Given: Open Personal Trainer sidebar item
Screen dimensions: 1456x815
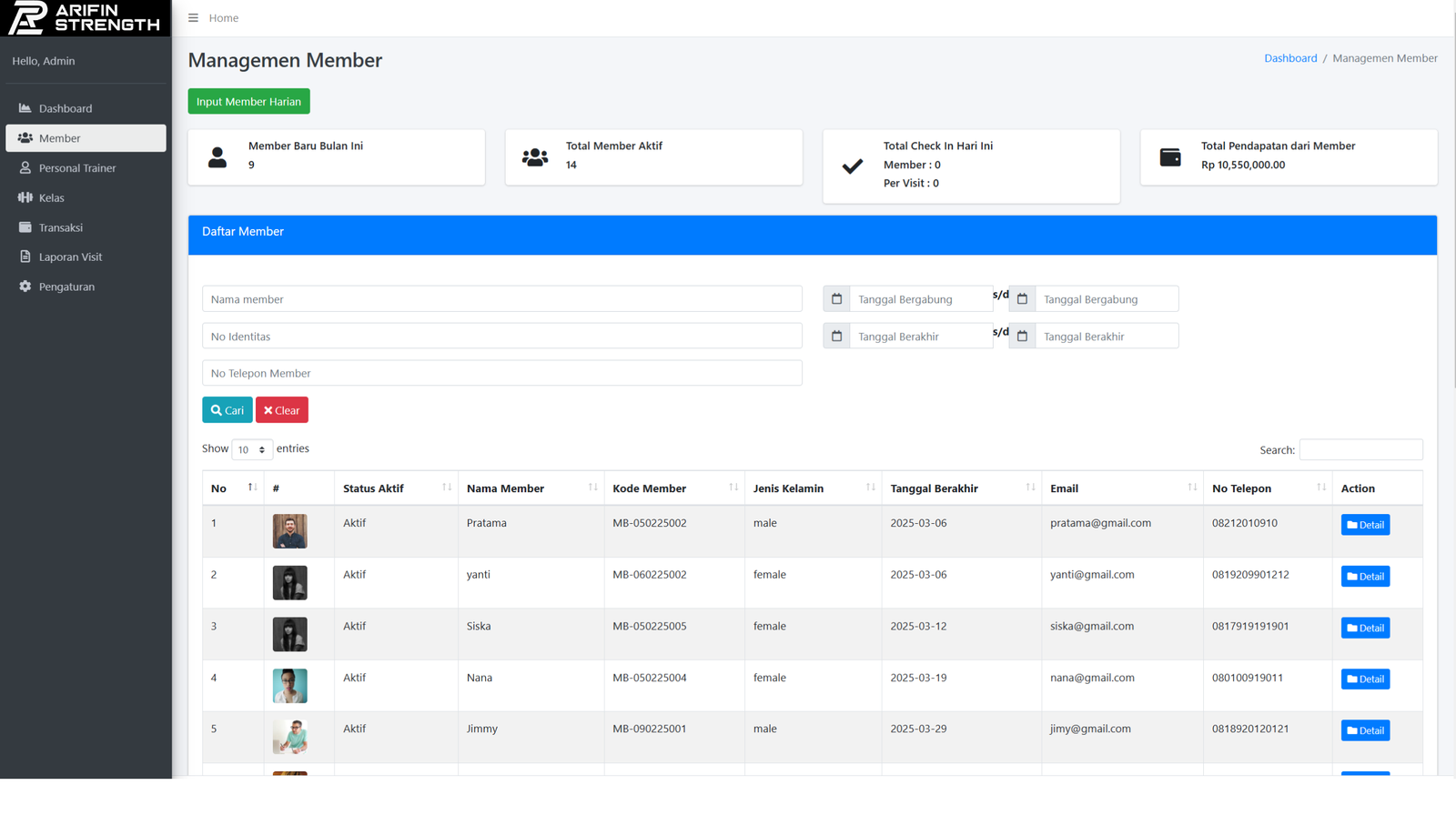Looking at the screenshot, I should [86, 168].
